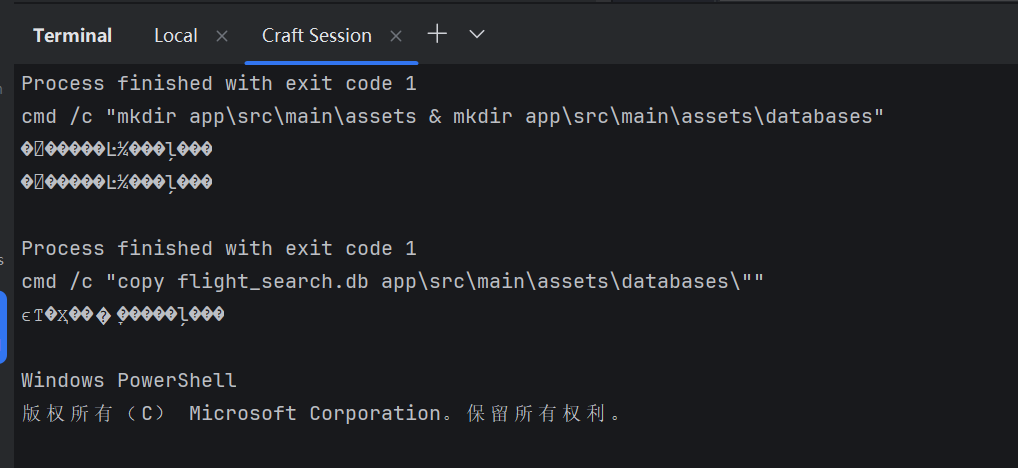Click the "Windows PowerShell" line
This screenshot has width=1018, height=468.
coord(129,380)
